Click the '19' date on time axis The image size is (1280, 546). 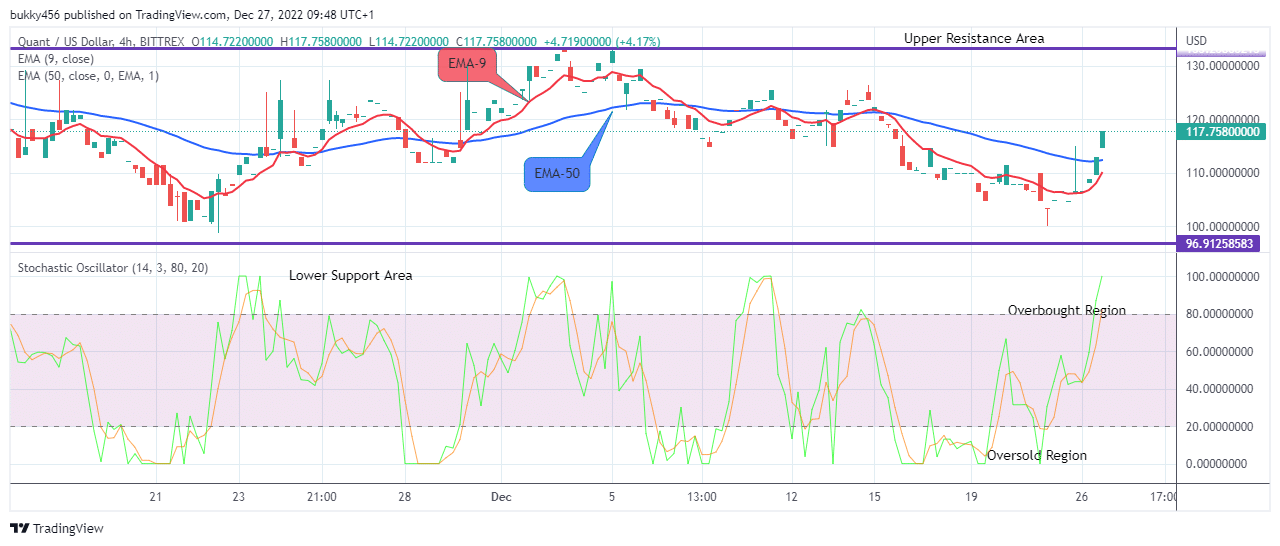pos(971,496)
